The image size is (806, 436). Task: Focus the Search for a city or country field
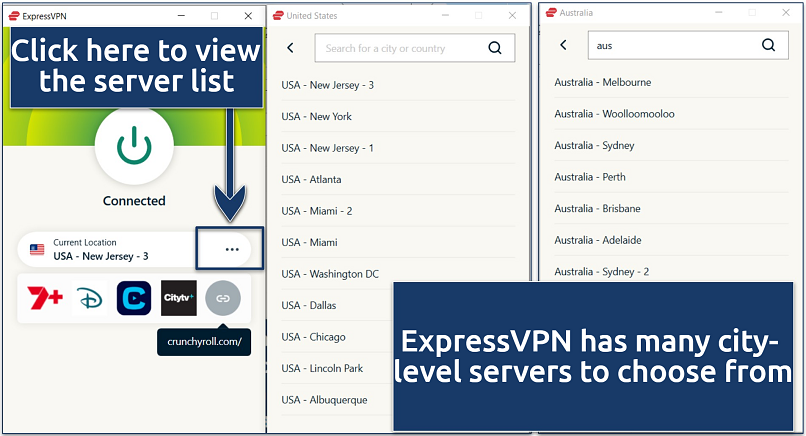[414, 48]
